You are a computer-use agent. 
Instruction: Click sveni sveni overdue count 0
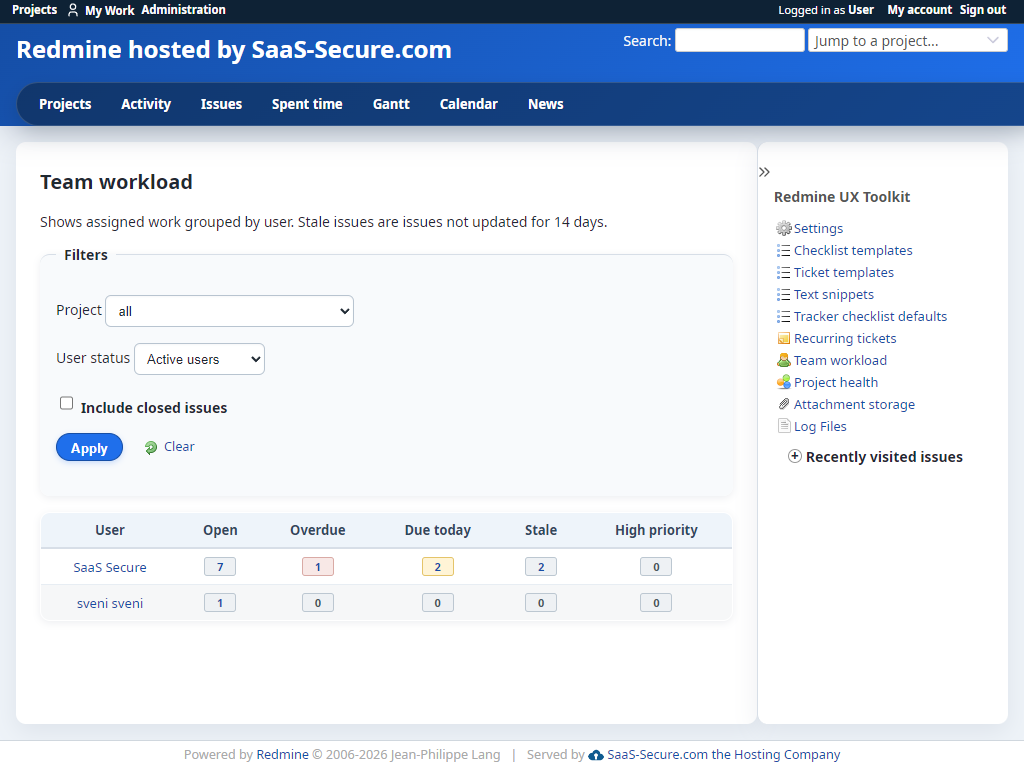[318, 603]
